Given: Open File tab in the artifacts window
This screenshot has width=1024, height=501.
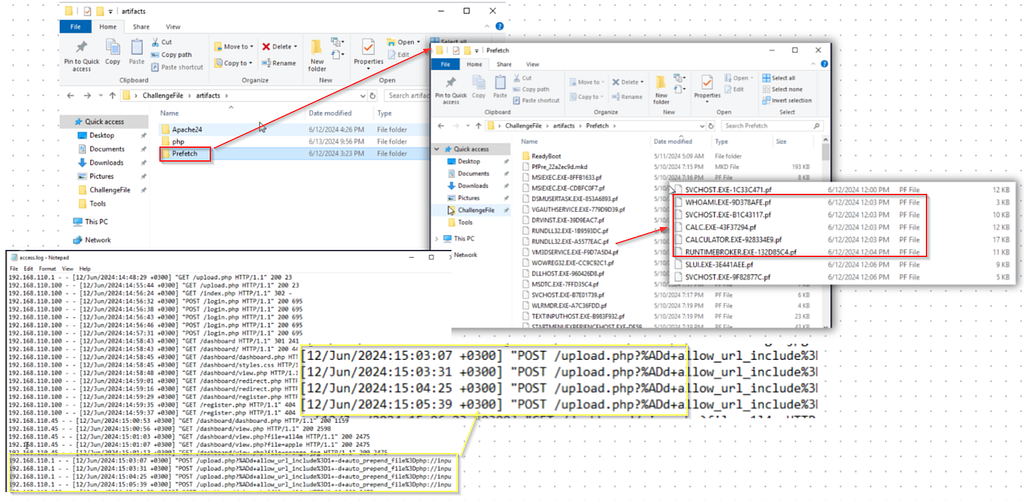Looking at the screenshot, I should point(75,27).
